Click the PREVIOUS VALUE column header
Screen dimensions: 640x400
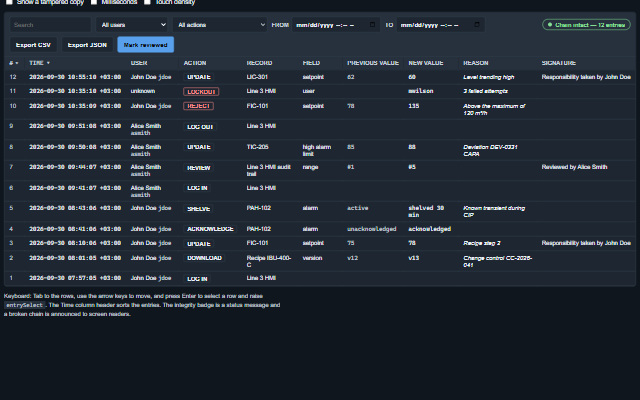(x=373, y=63)
